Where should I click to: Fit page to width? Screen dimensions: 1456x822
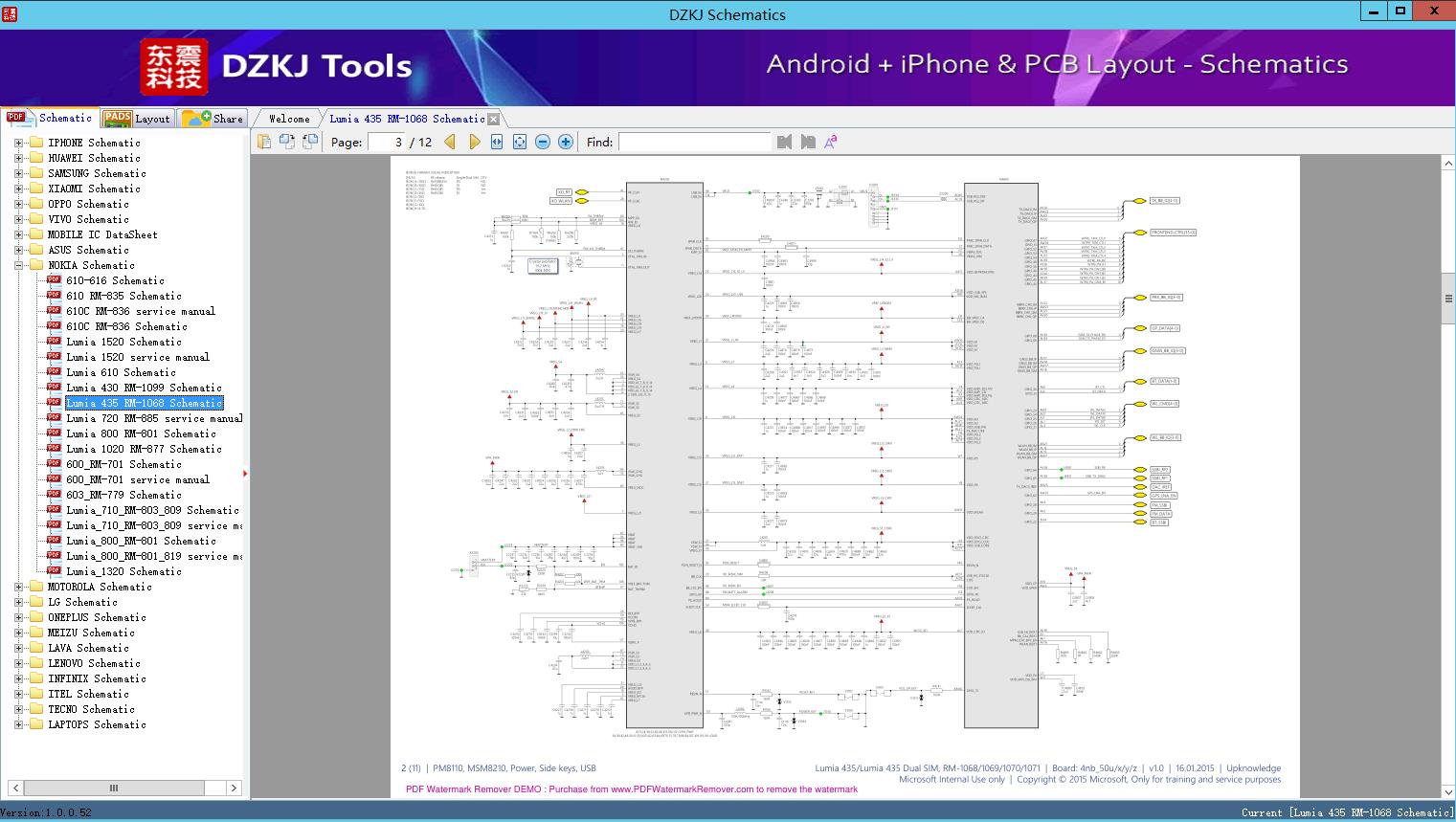click(x=497, y=142)
